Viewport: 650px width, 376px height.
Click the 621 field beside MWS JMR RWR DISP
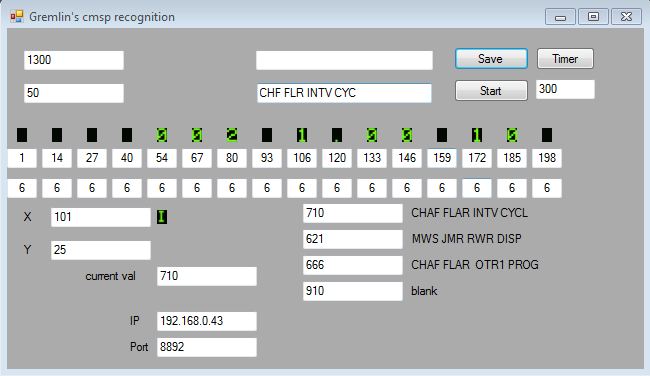click(x=353, y=239)
